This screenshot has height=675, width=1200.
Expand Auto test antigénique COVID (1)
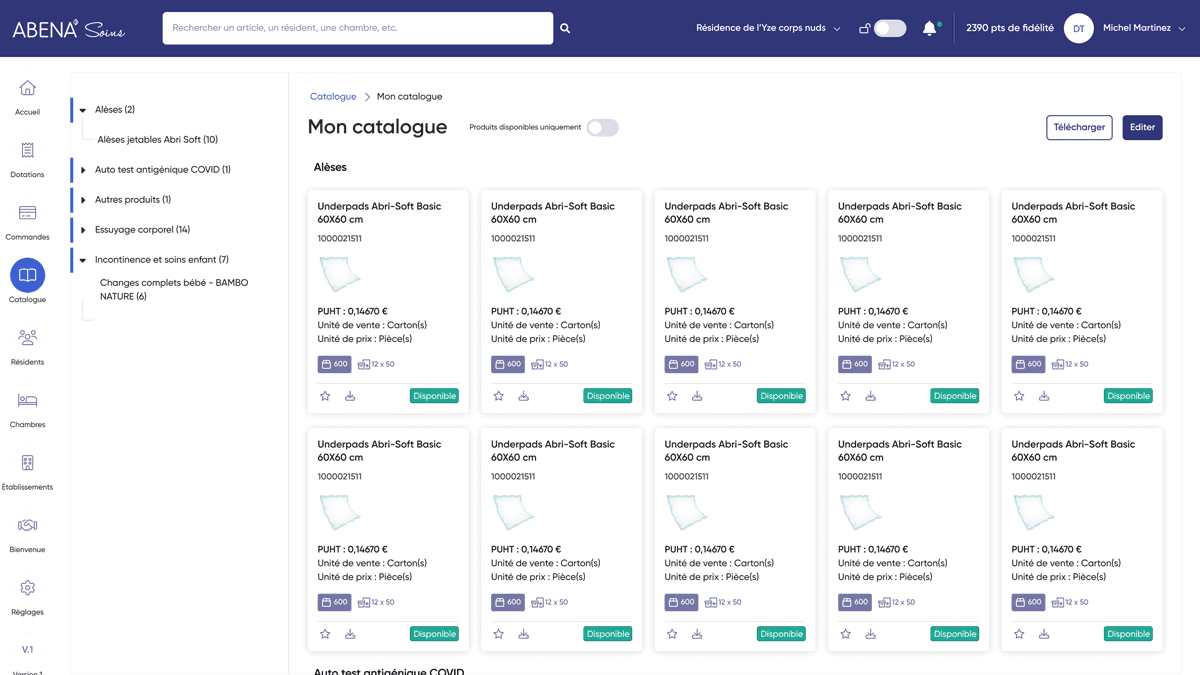pos(83,170)
